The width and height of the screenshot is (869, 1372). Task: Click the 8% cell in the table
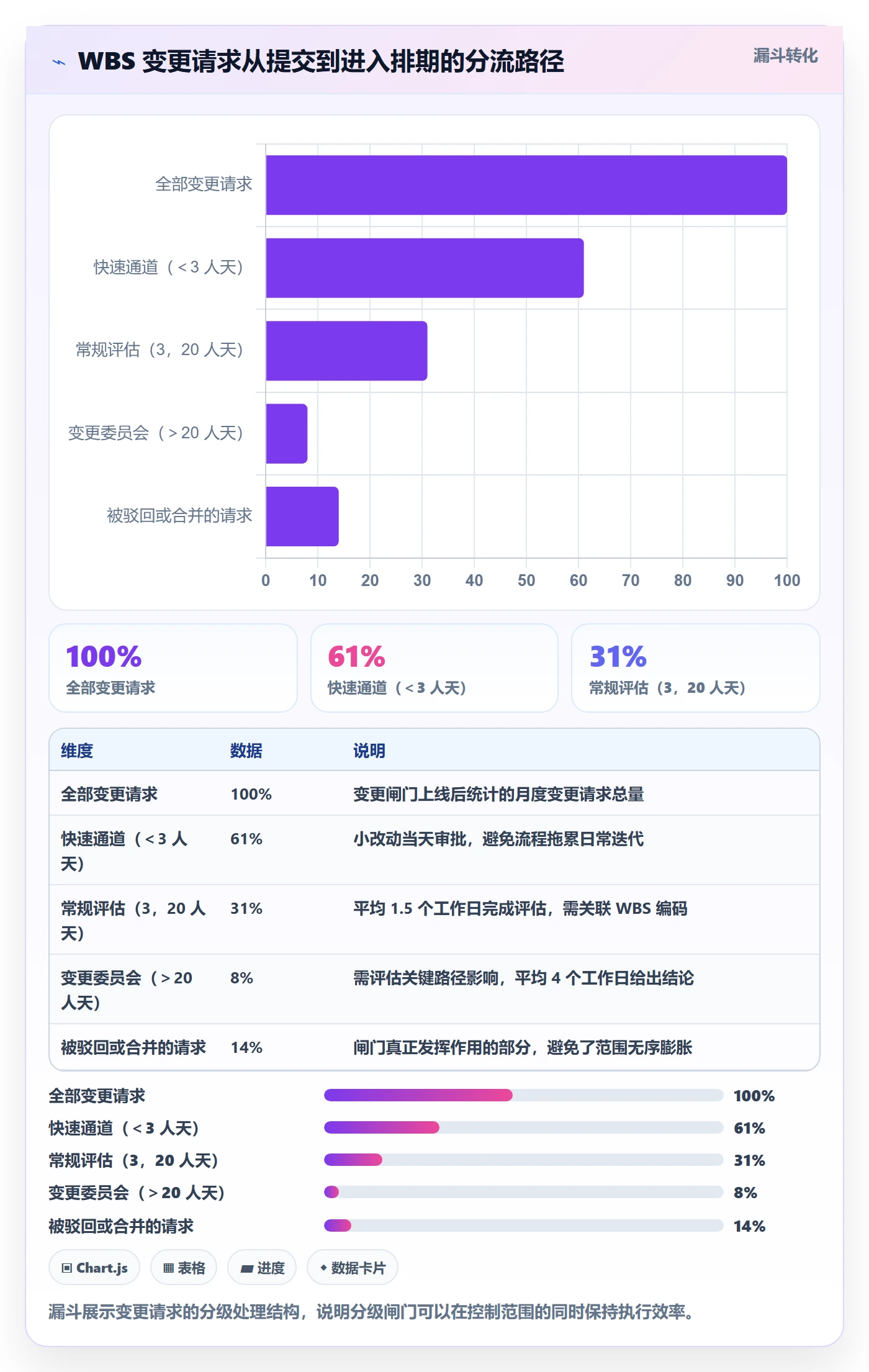(x=241, y=978)
